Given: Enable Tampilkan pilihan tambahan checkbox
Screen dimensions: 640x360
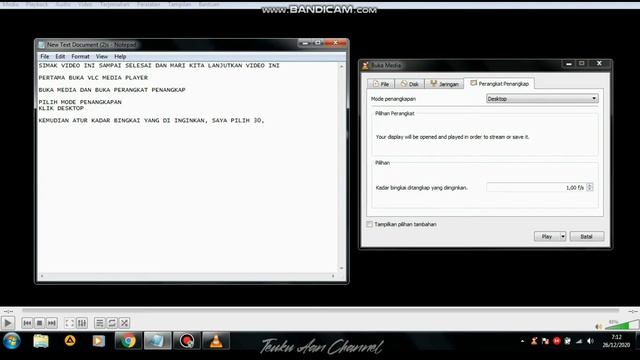Looking at the screenshot, I should (x=369, y=224).
